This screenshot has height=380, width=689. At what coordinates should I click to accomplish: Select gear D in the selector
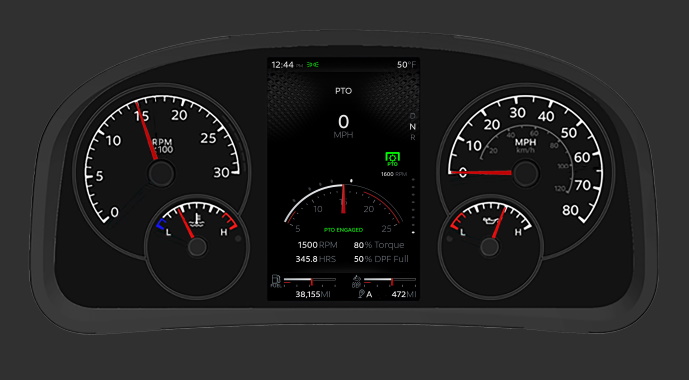click(412, 116)
